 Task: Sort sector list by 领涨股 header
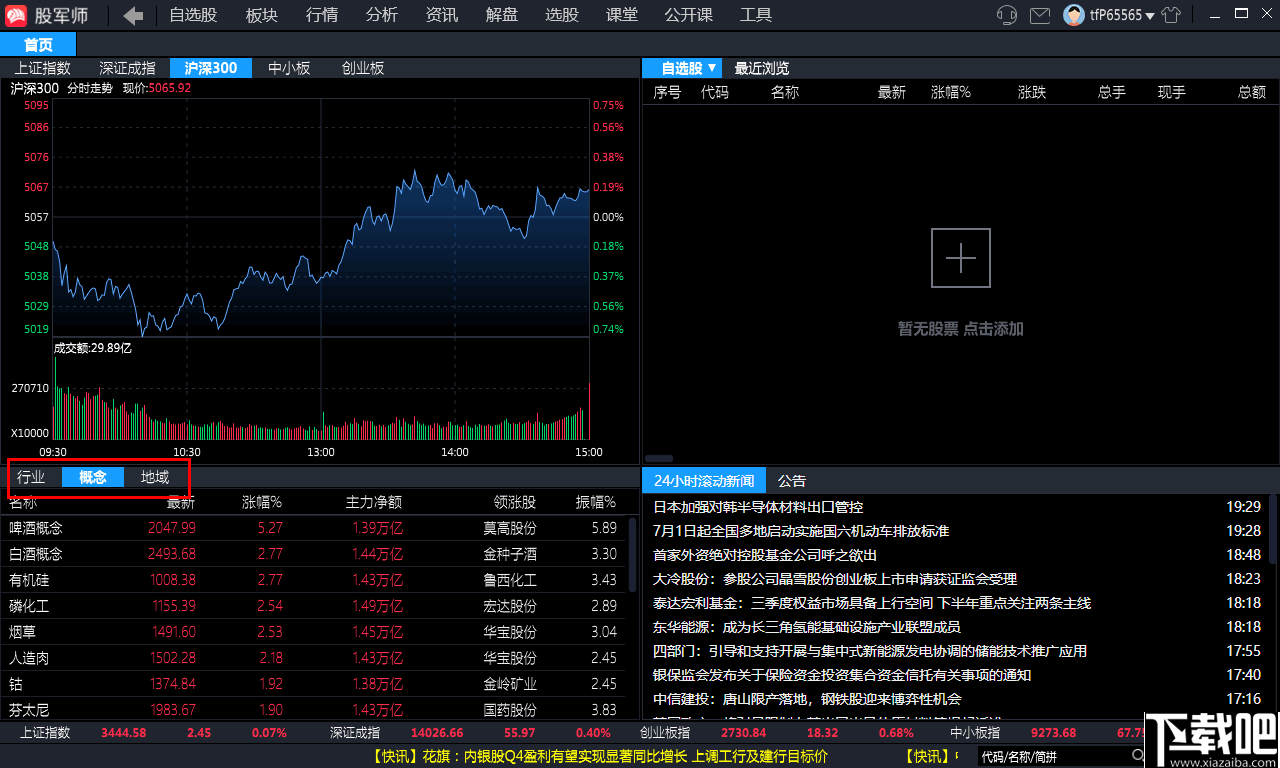[x=515, y=502]
